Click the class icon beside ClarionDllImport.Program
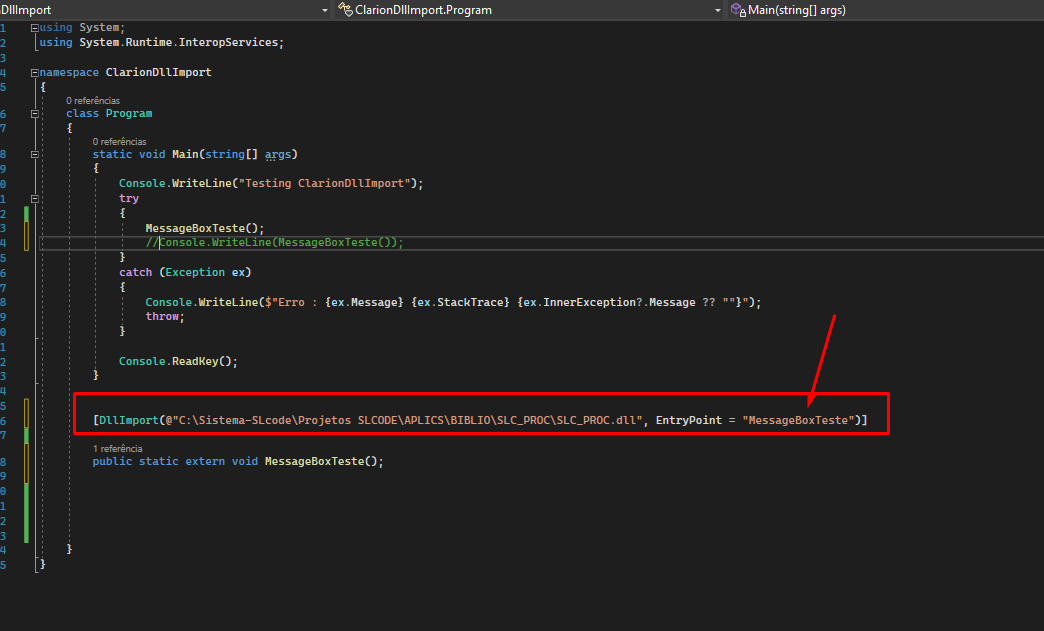1044x631 pixels. click(346, 10)
